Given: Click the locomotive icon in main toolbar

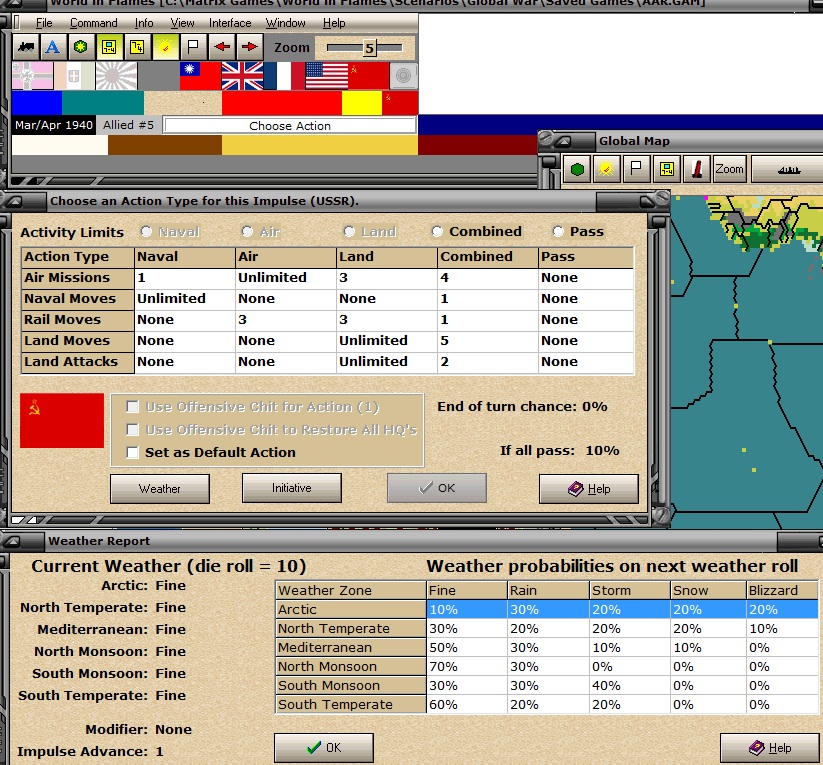Looking at the screenshot, I should coord(26,47).
